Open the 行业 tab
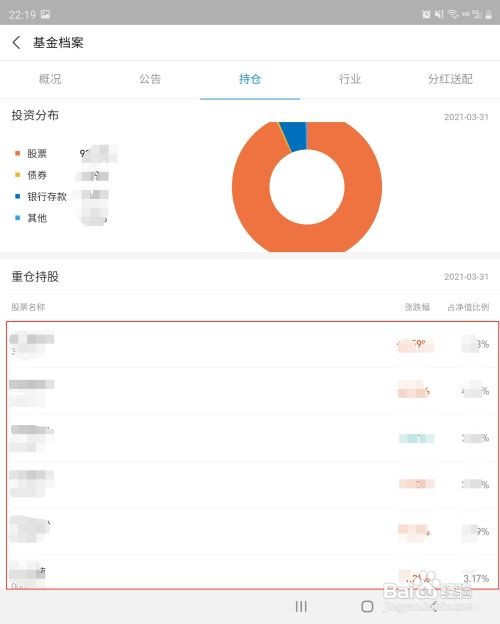Viewport: 500px width, 624px height. (350, 79)
